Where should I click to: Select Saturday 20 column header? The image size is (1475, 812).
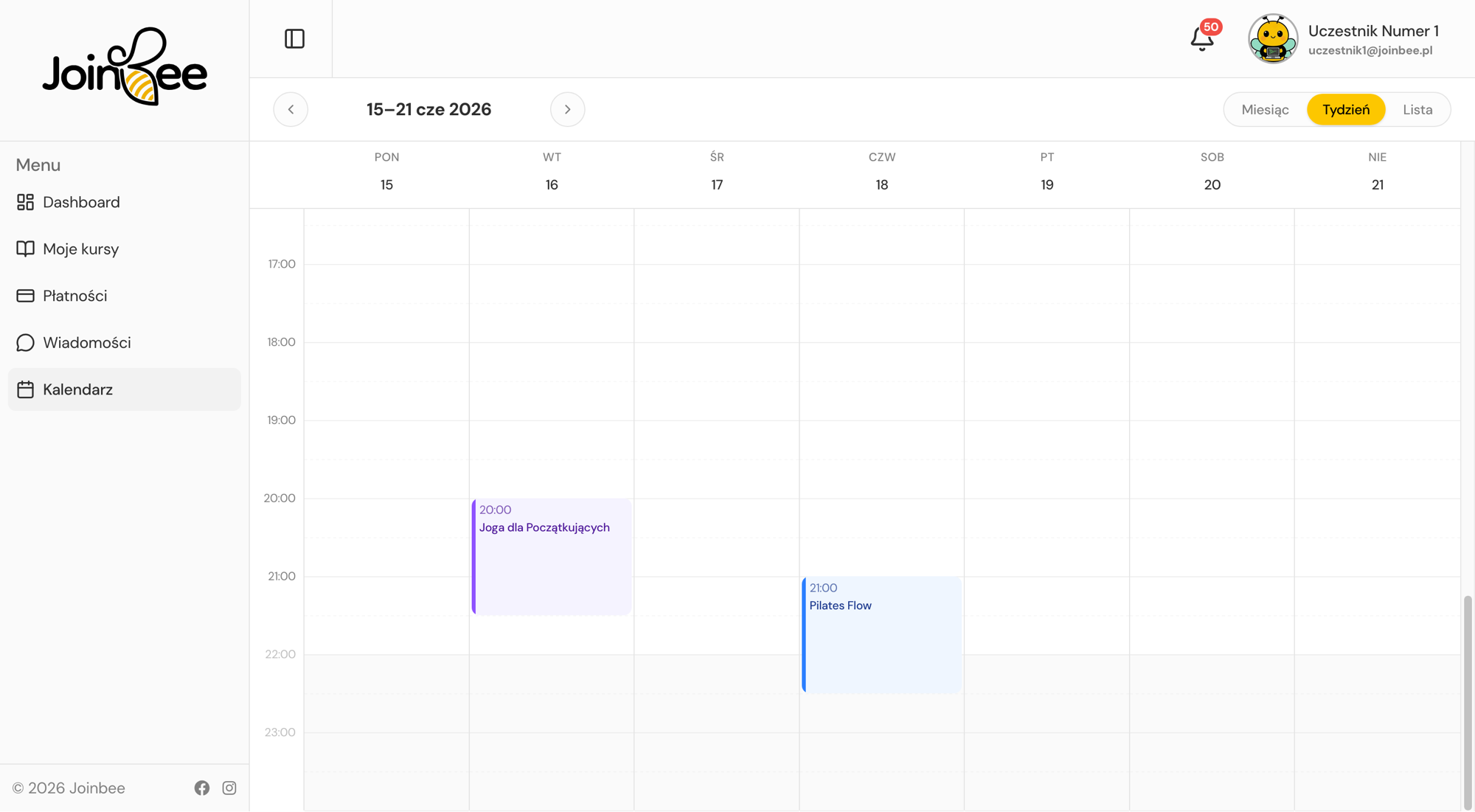(1212, 171)
